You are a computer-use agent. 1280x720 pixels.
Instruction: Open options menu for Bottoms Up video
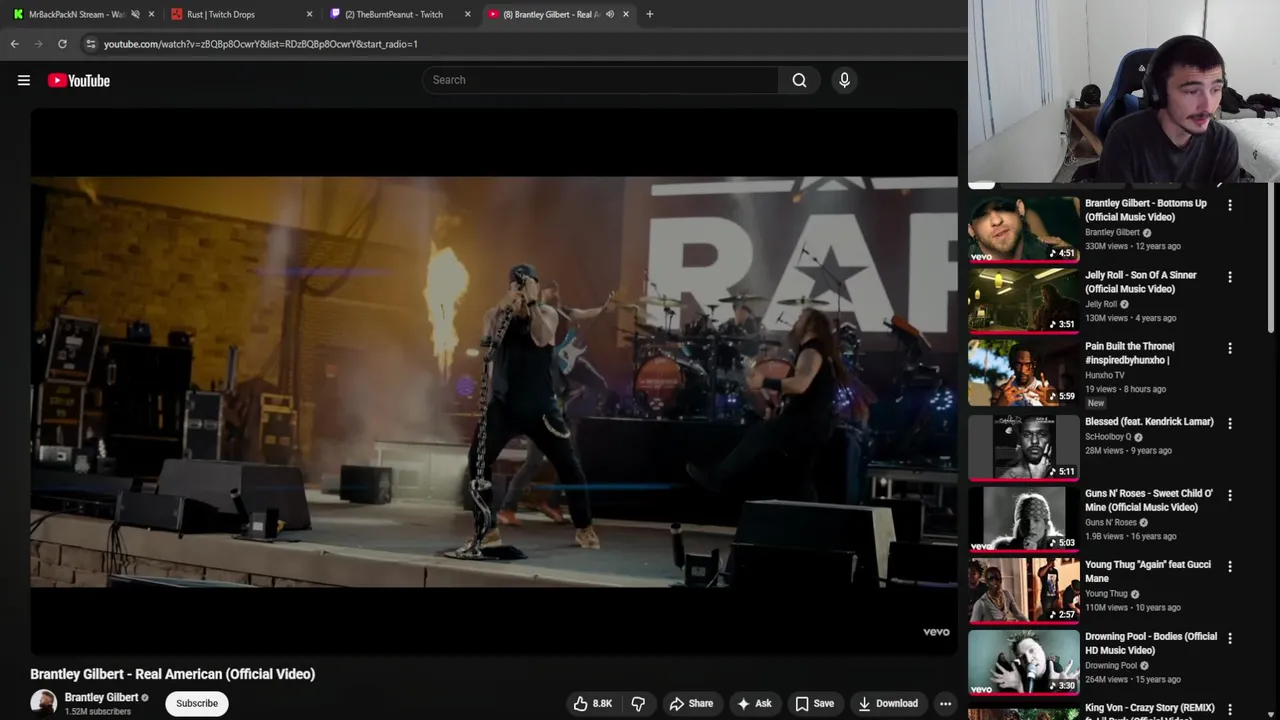point(1230,205)
